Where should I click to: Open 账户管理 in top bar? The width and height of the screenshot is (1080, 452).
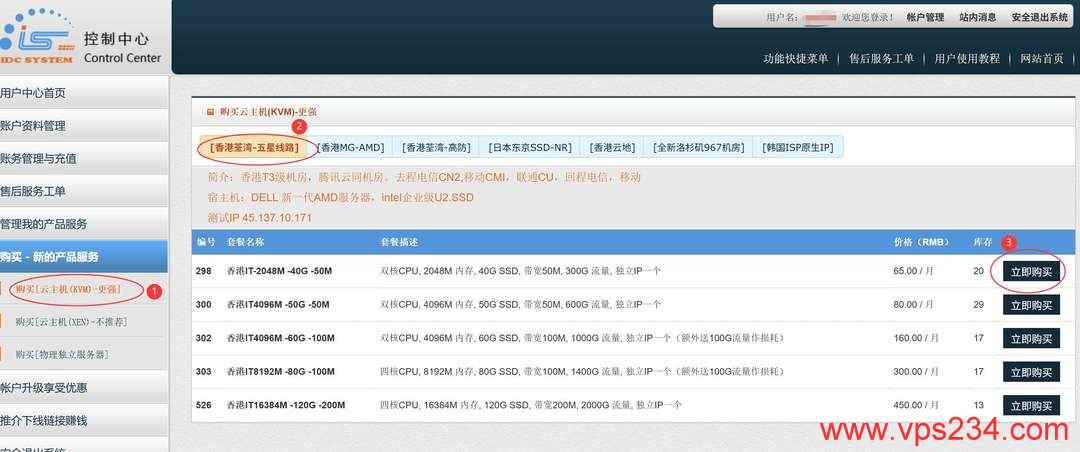(925, 17)
